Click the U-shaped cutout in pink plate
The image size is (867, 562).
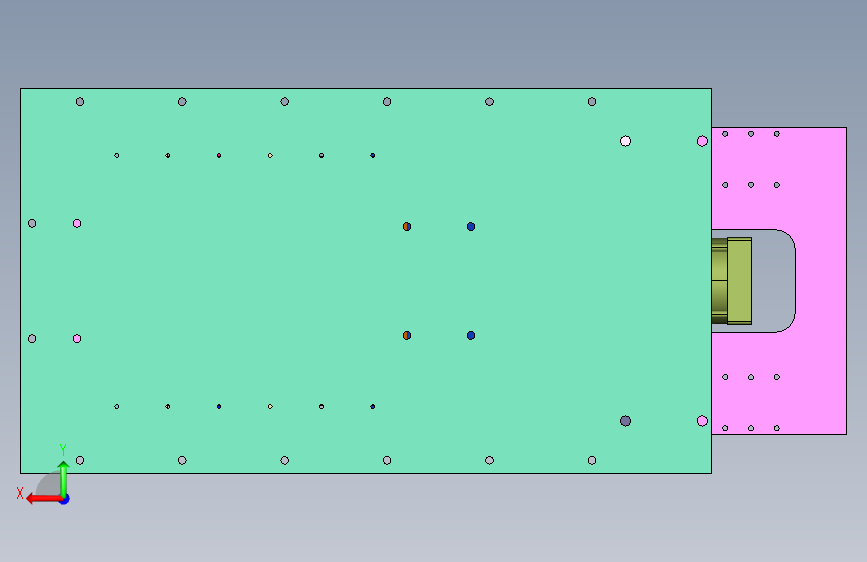(x=773, y=281)
